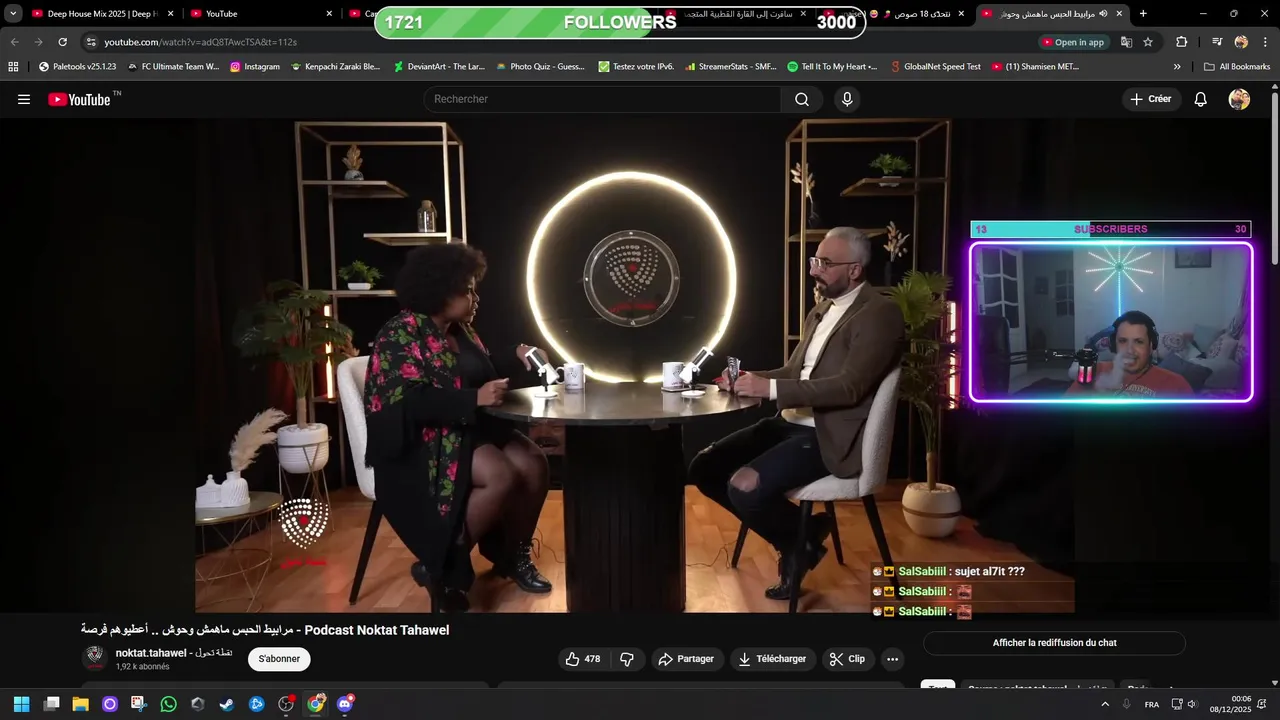Open the Créer create menu
1280x720 pixels.
[x=1150, y=99]
